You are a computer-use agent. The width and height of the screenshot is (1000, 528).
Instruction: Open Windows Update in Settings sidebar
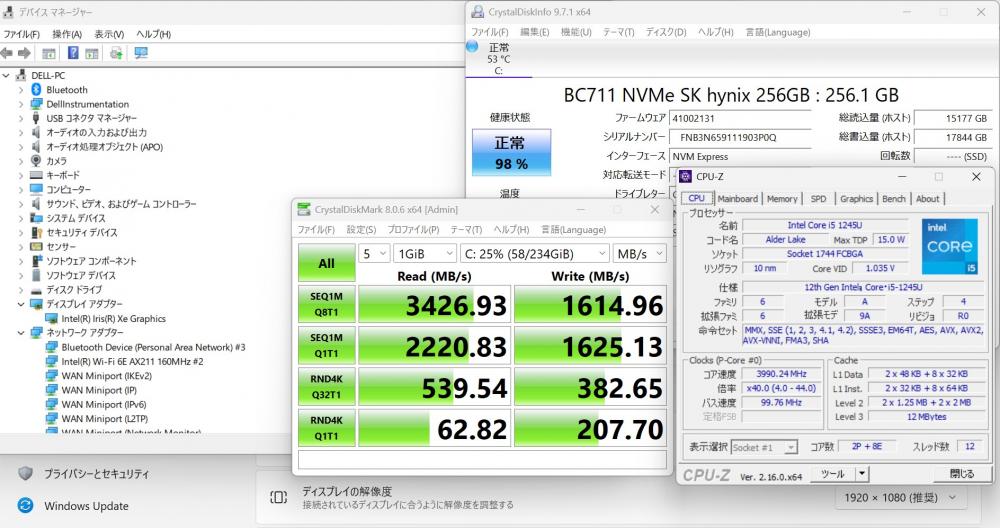tap(86, 506)
